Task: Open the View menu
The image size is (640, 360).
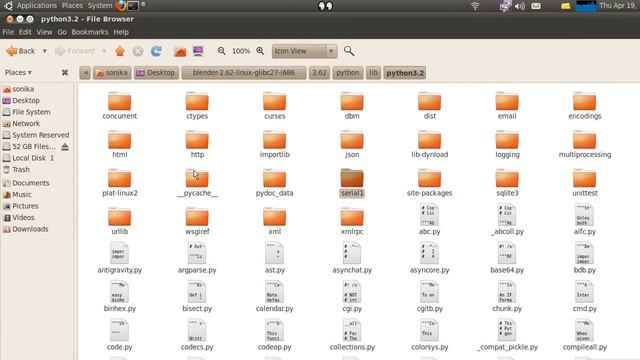Action: tap(44, 32)
